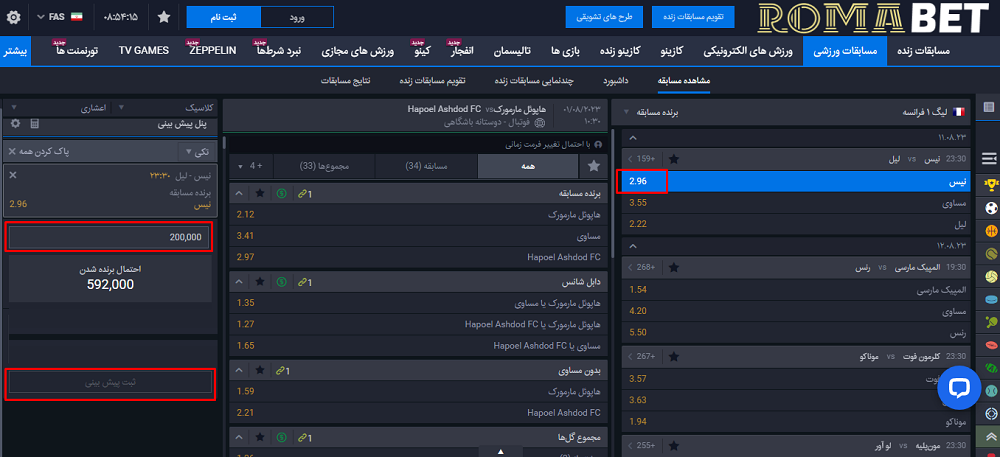Image resolution: width=1000 pixels, height=457 pixels.
Task: Collapse the دابل شانس market section
Action: 239,281
